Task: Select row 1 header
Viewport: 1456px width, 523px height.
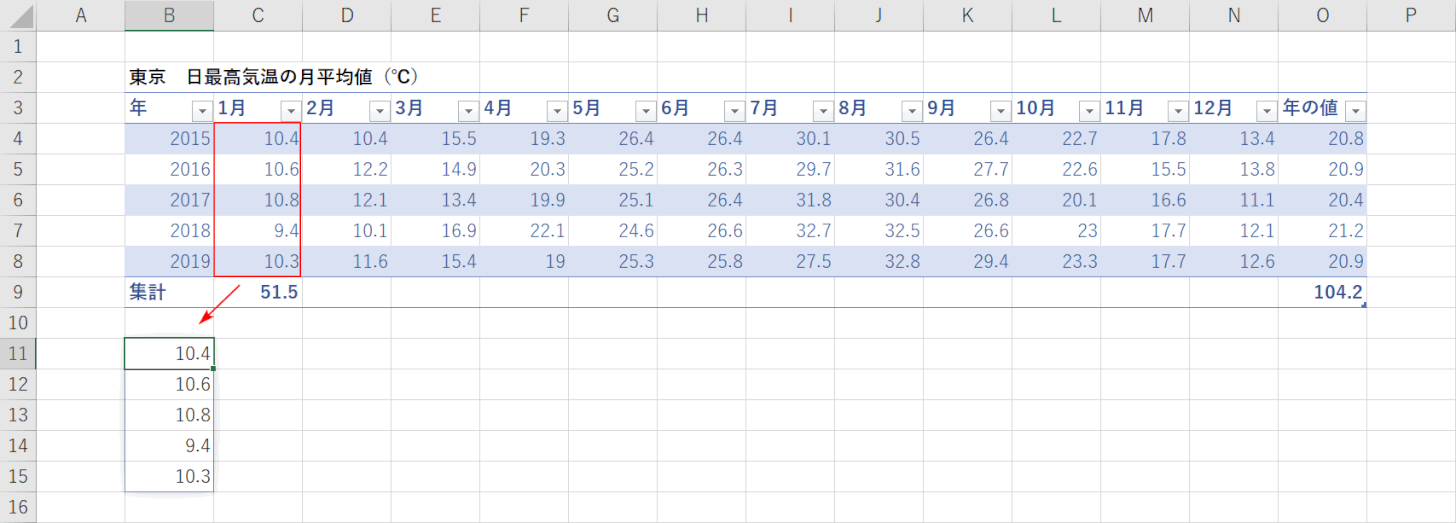Action: click(18, 46)
